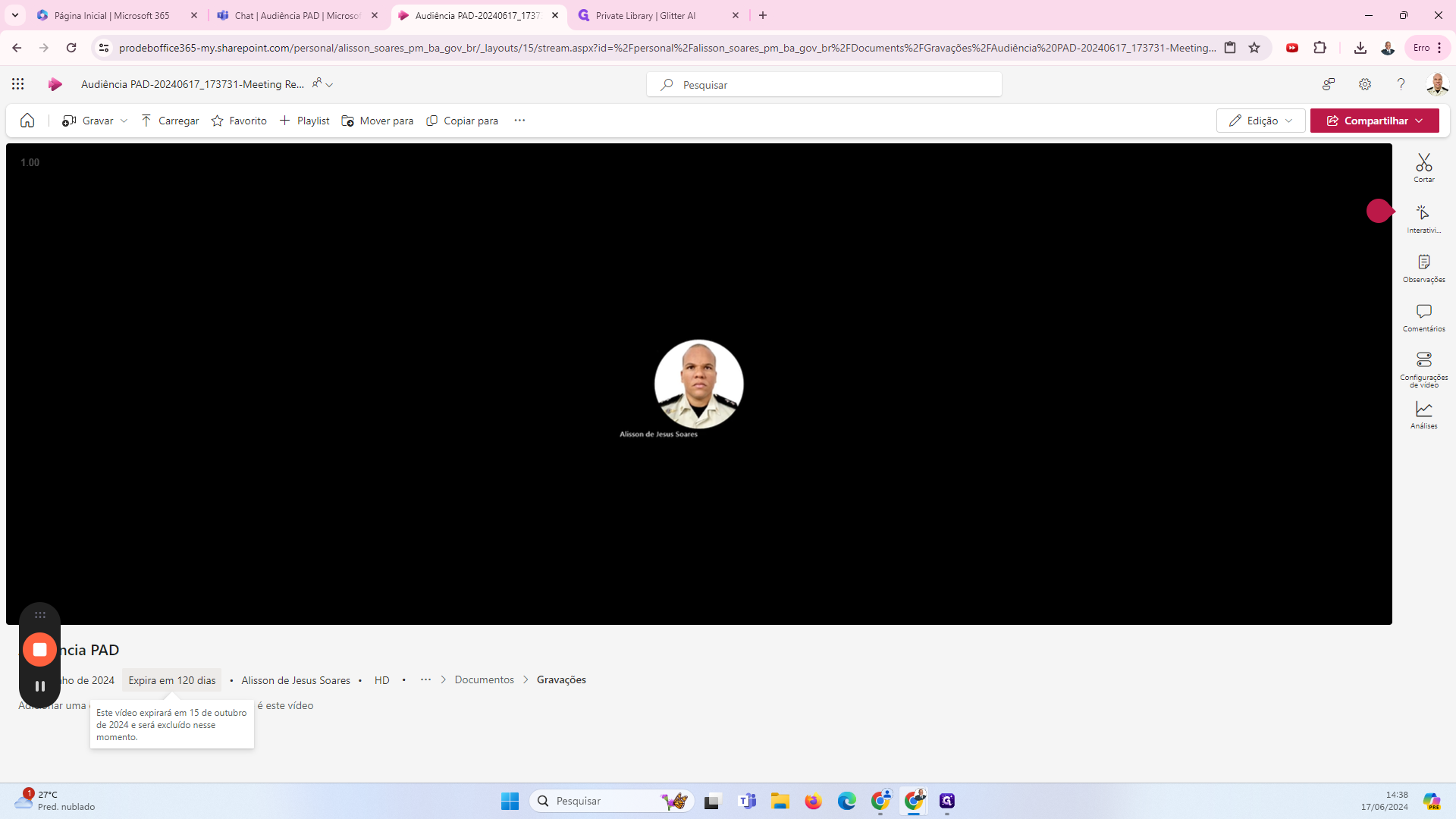Go back to previous page
The height and width of the screenshot is (819, 1456).
pyautogui.click(x=17, y=48)
